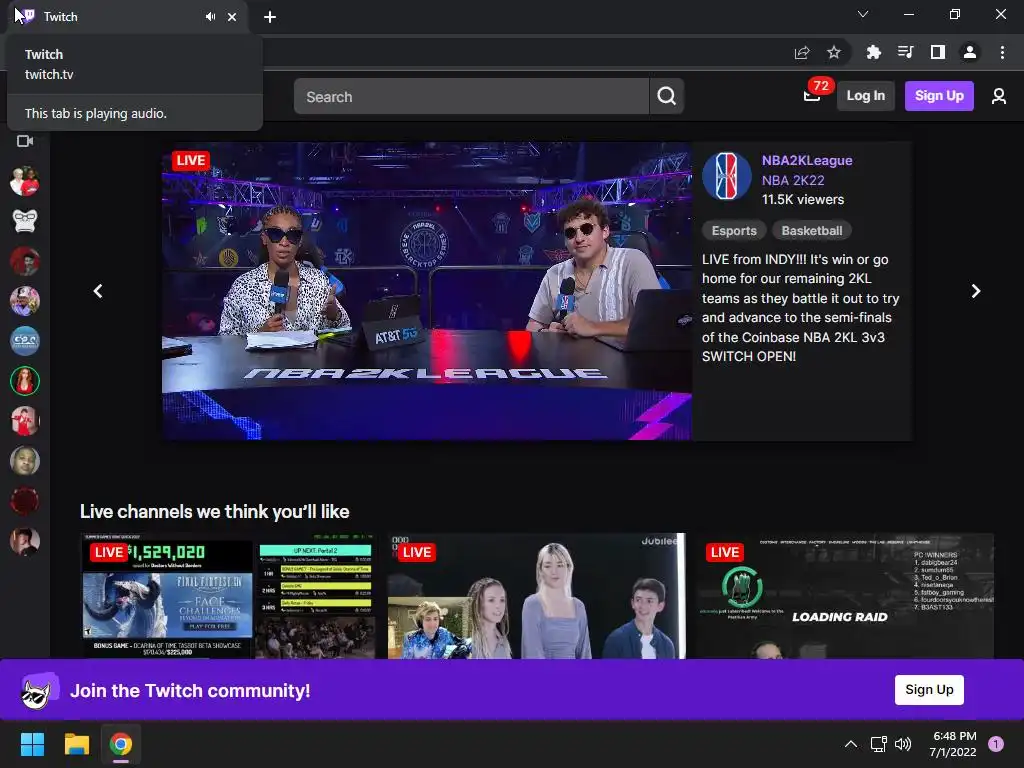Bookmark this page star icon

tap(834, 52)
